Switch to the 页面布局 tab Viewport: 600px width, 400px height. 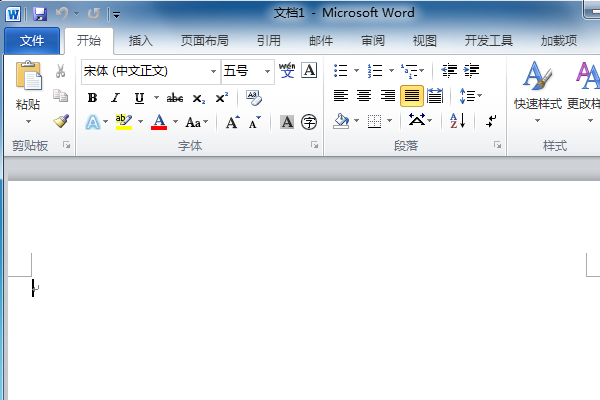204,41
